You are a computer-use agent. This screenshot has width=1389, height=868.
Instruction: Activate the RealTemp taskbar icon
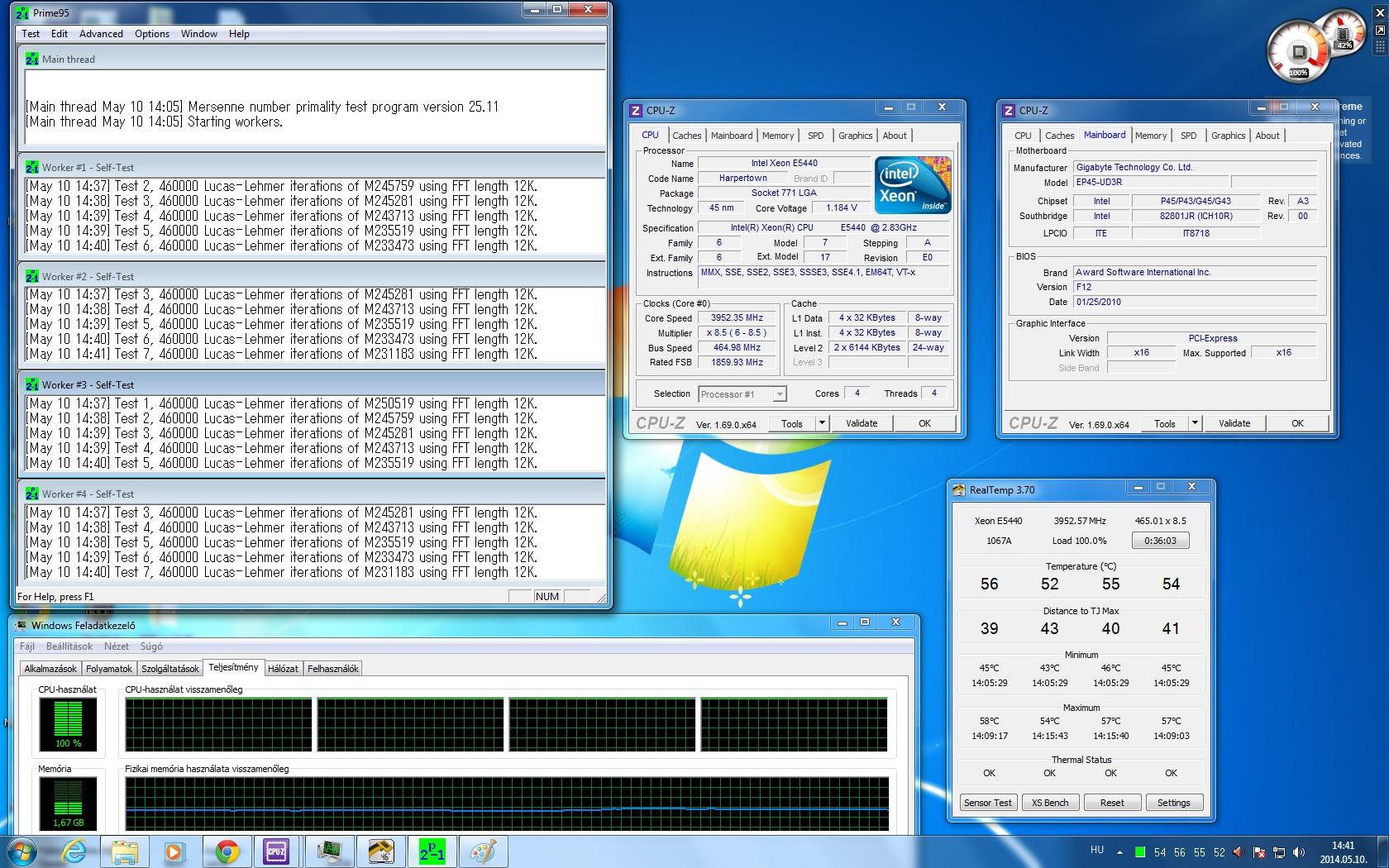pyautogui.click(x=380, y=851)
